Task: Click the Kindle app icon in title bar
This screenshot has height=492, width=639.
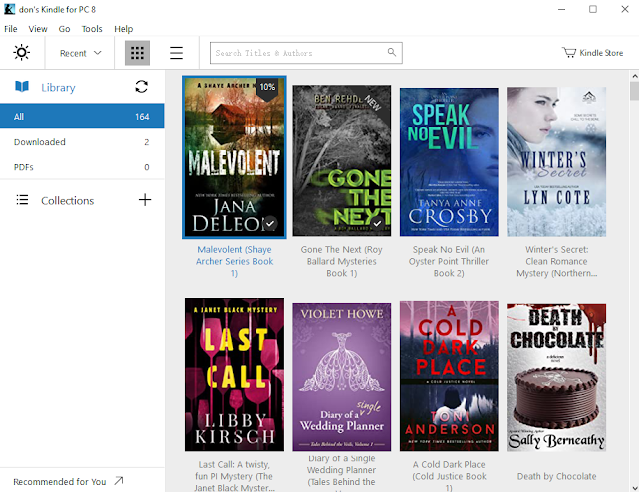Action: (x=9, y=9)
